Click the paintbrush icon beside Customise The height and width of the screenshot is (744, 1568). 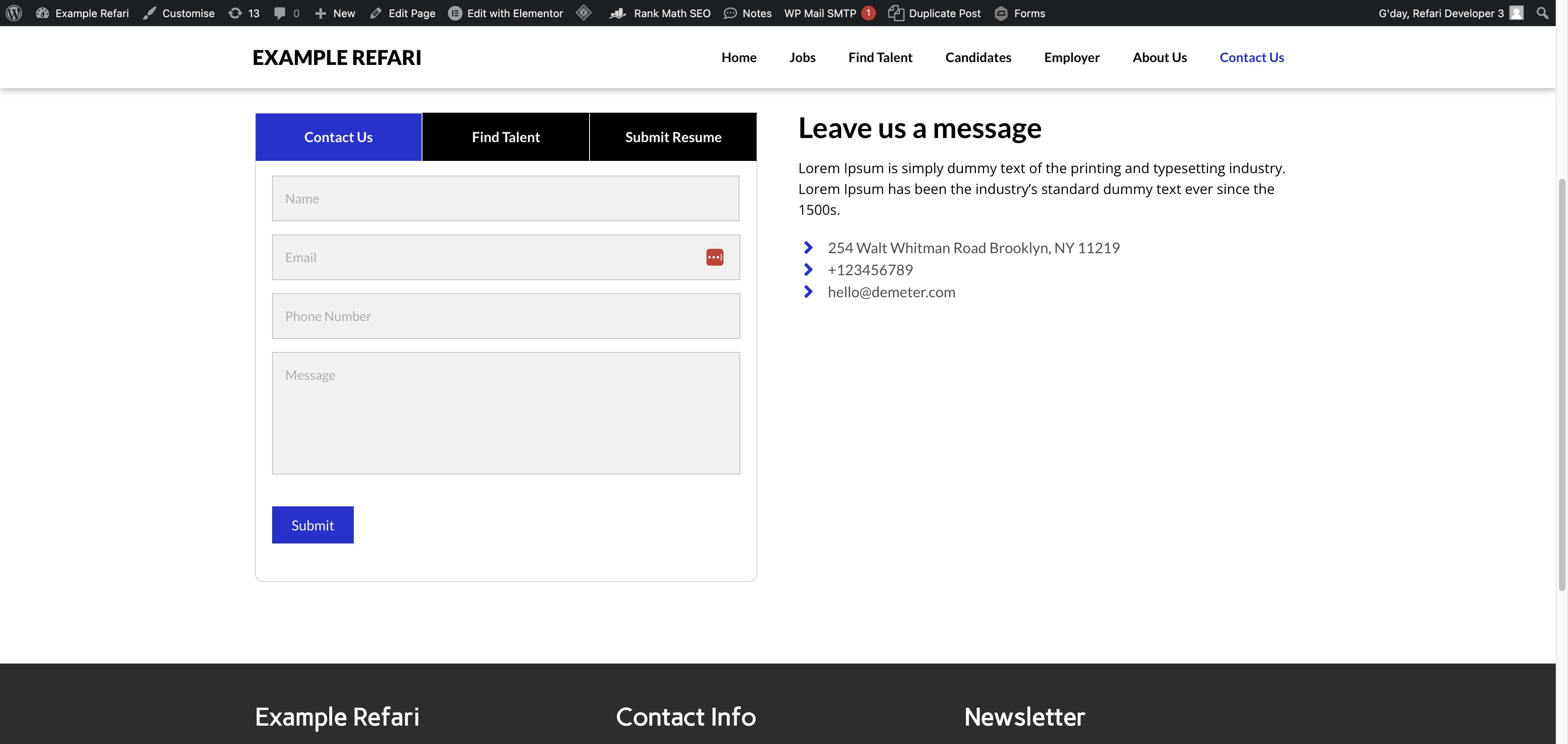click(x=150, y=13)
